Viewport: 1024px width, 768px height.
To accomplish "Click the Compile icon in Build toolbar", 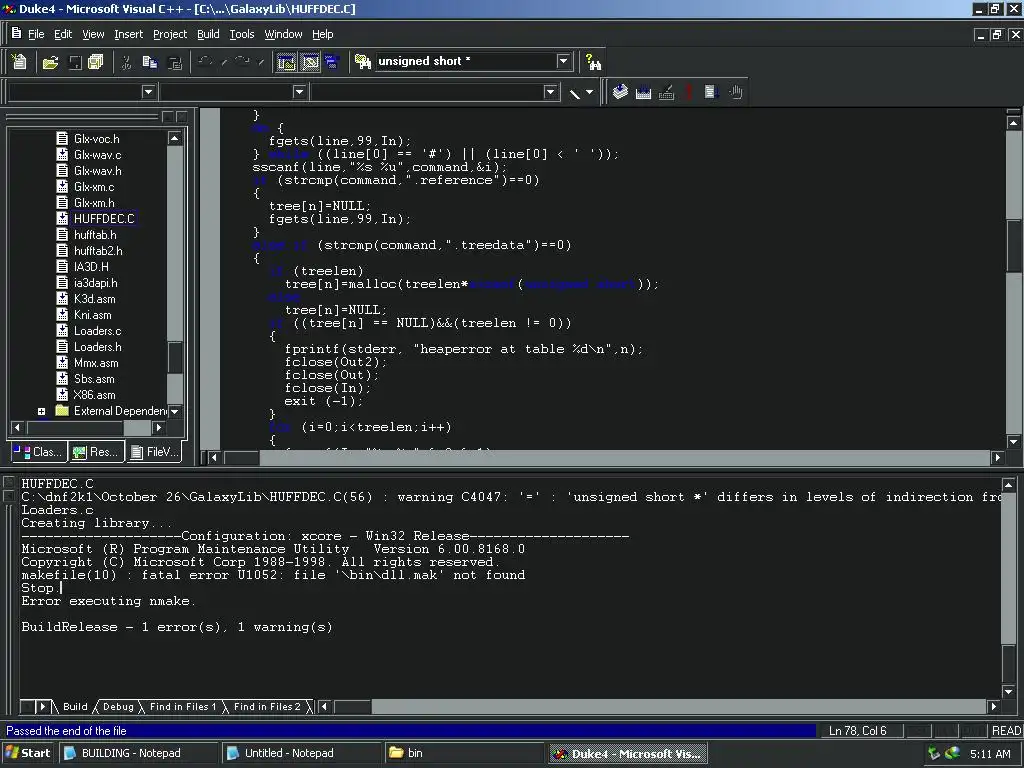I will [620, 92].
